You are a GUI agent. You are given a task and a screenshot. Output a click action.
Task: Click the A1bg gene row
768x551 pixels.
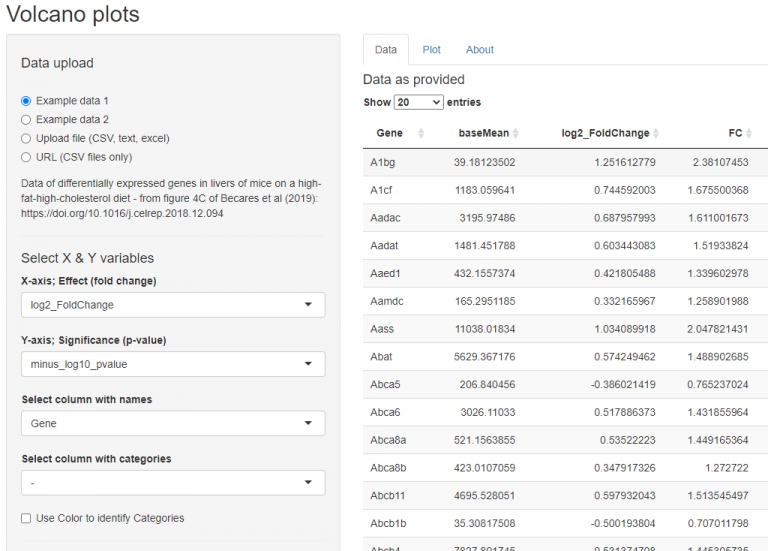pos(381,162)
